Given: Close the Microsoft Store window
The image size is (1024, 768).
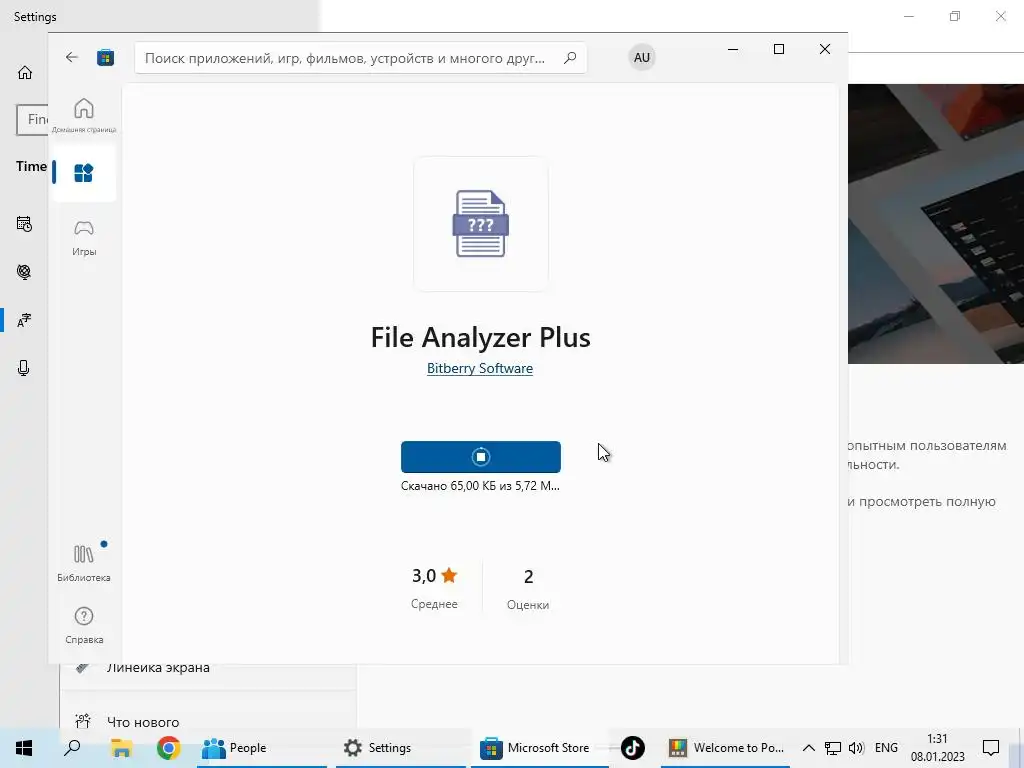Looking at the screenshot, I should [825, 49].
